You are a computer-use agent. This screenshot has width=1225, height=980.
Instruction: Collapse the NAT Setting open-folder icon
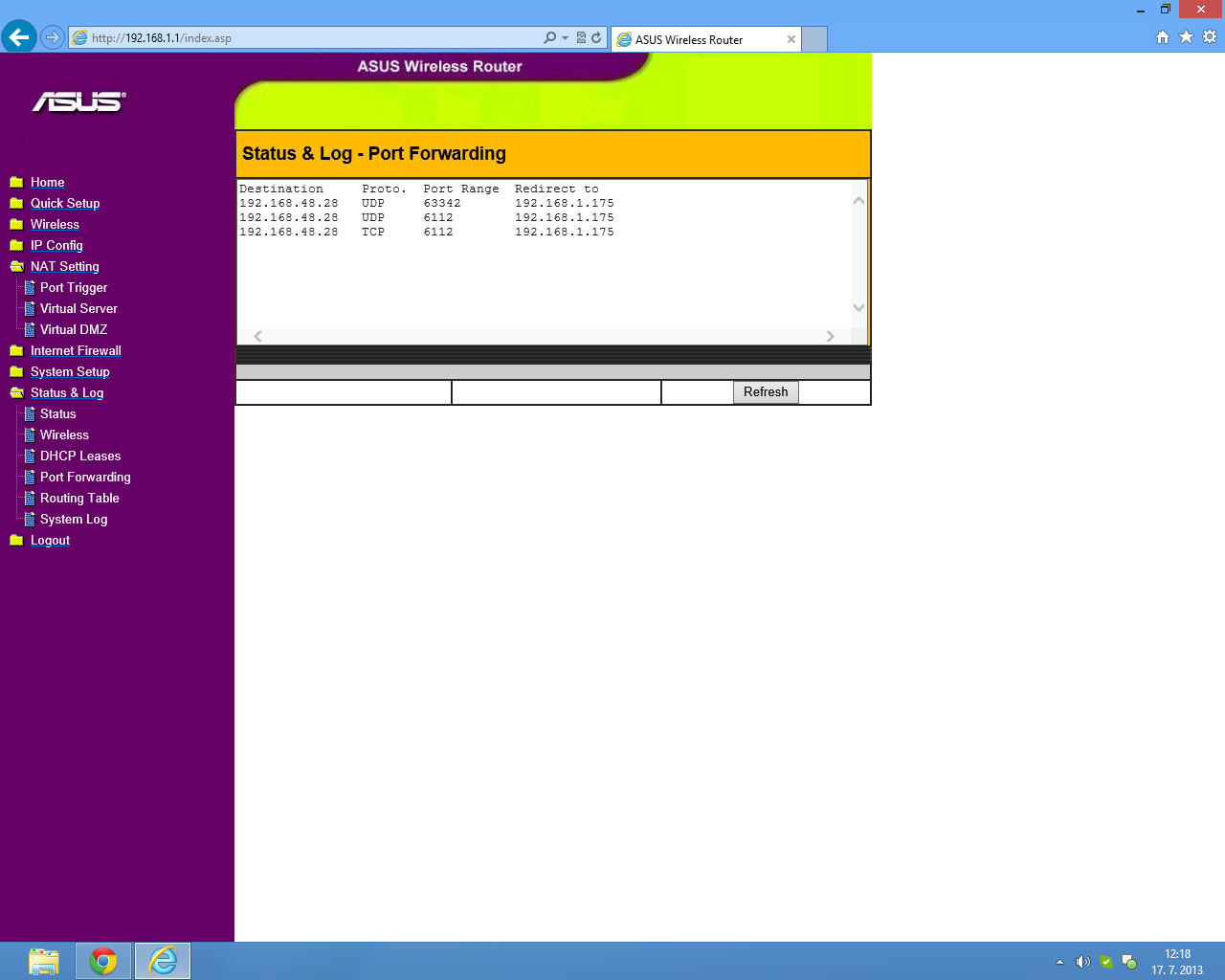(16, 266)
